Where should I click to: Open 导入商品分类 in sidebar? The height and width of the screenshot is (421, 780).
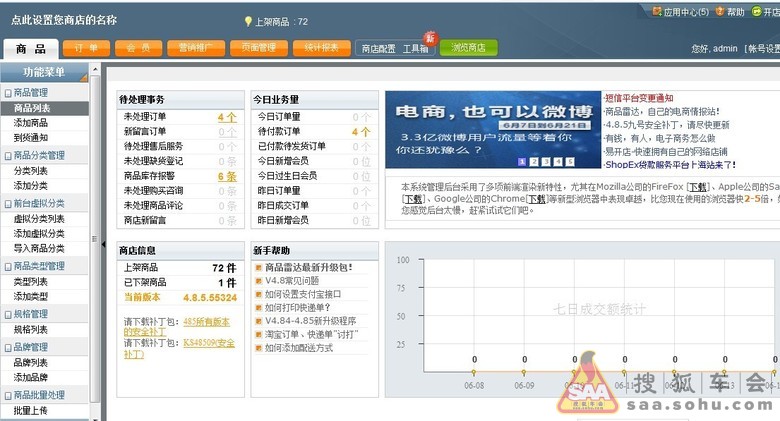39,248
